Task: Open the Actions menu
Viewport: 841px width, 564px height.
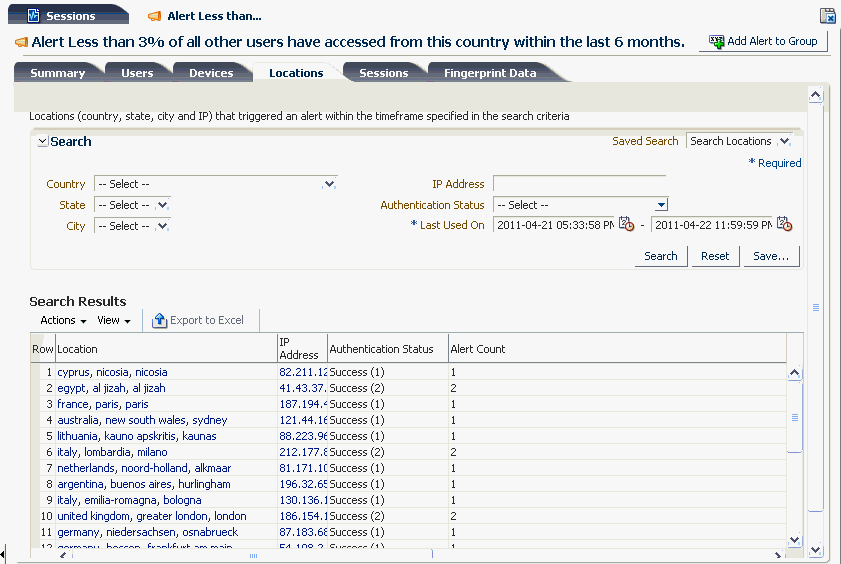Action: [x=63, y=320]
